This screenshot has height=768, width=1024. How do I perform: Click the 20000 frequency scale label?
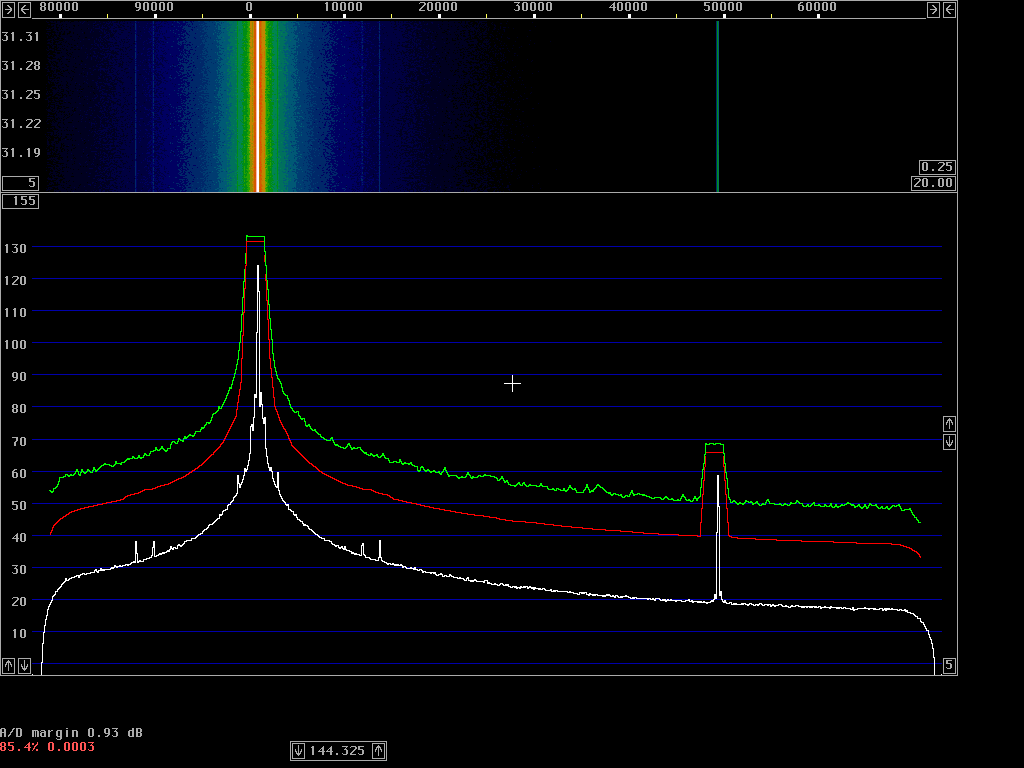pos(438,7)
